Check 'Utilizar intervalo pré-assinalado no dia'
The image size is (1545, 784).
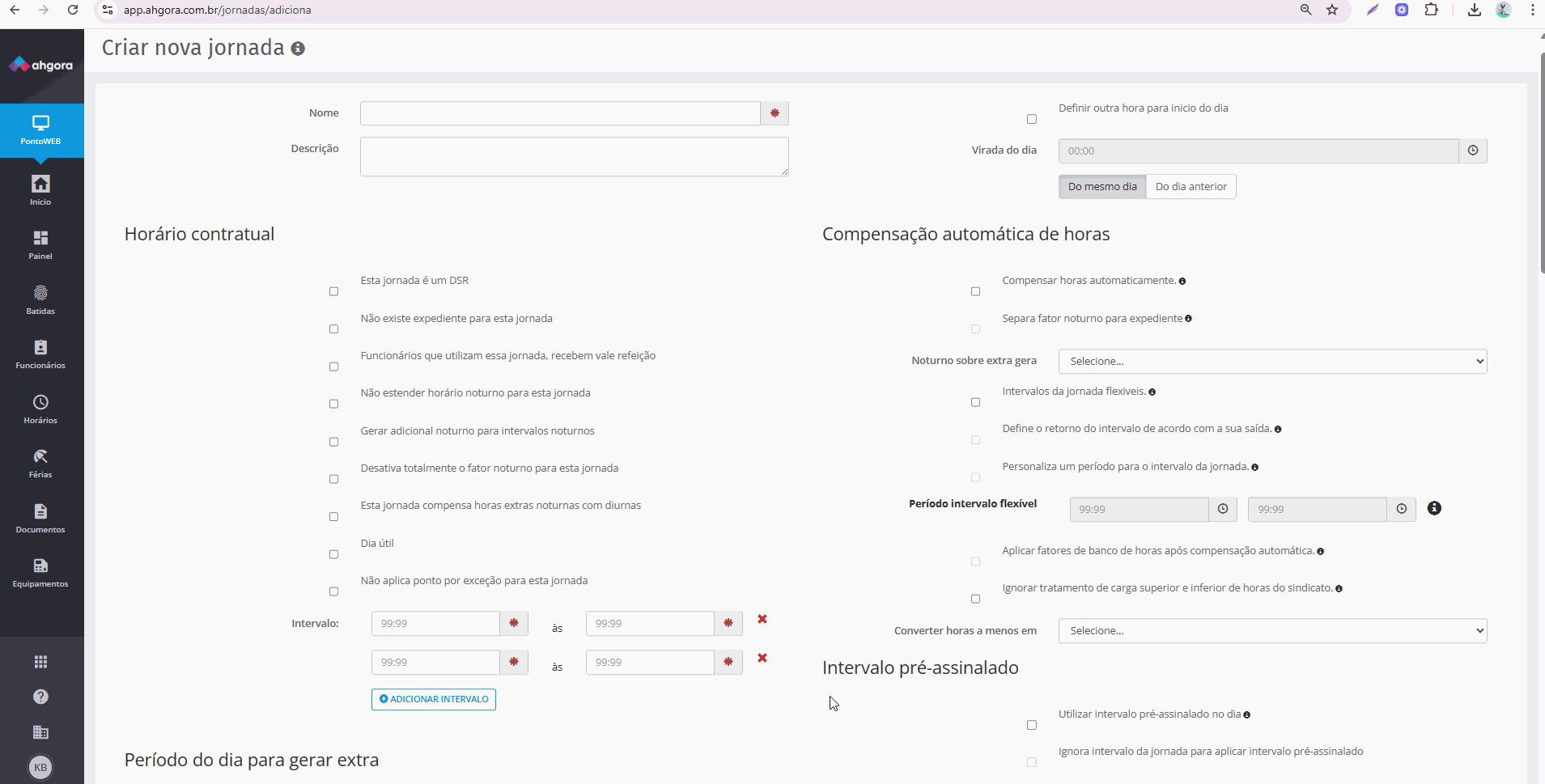(1031, 725)
